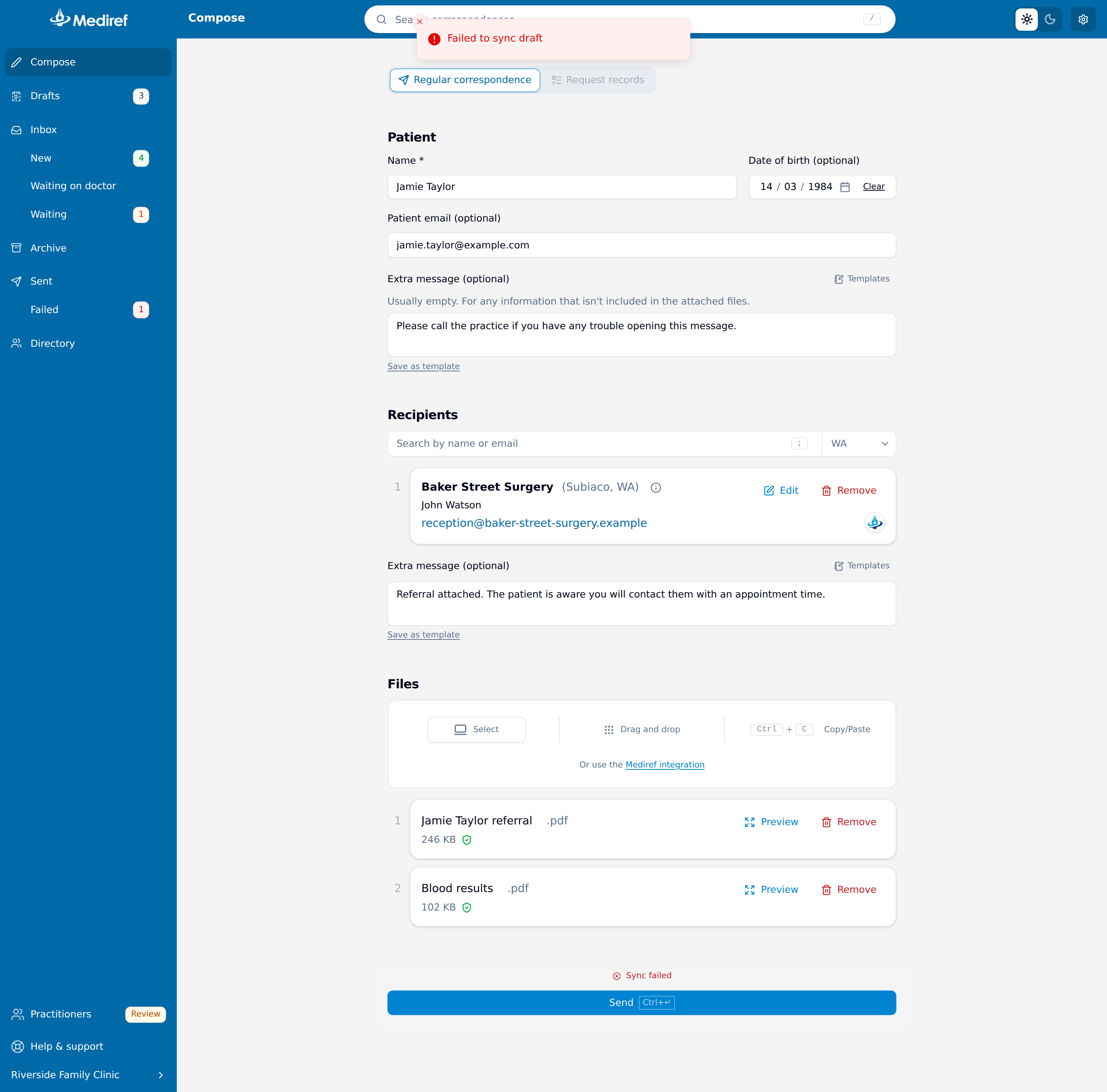This screenshot has height=1092, width=1107.
Task: Preview Blood results pdf
Action: coord(771,890)
